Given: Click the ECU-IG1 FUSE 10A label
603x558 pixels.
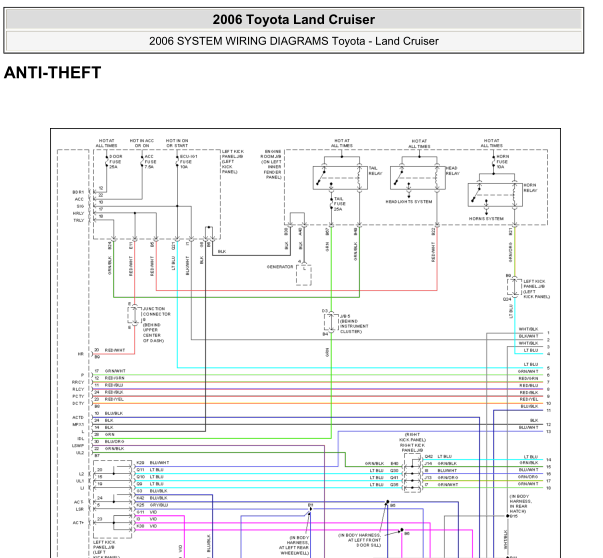Looking at the screenshot, I should pos(188,162).
